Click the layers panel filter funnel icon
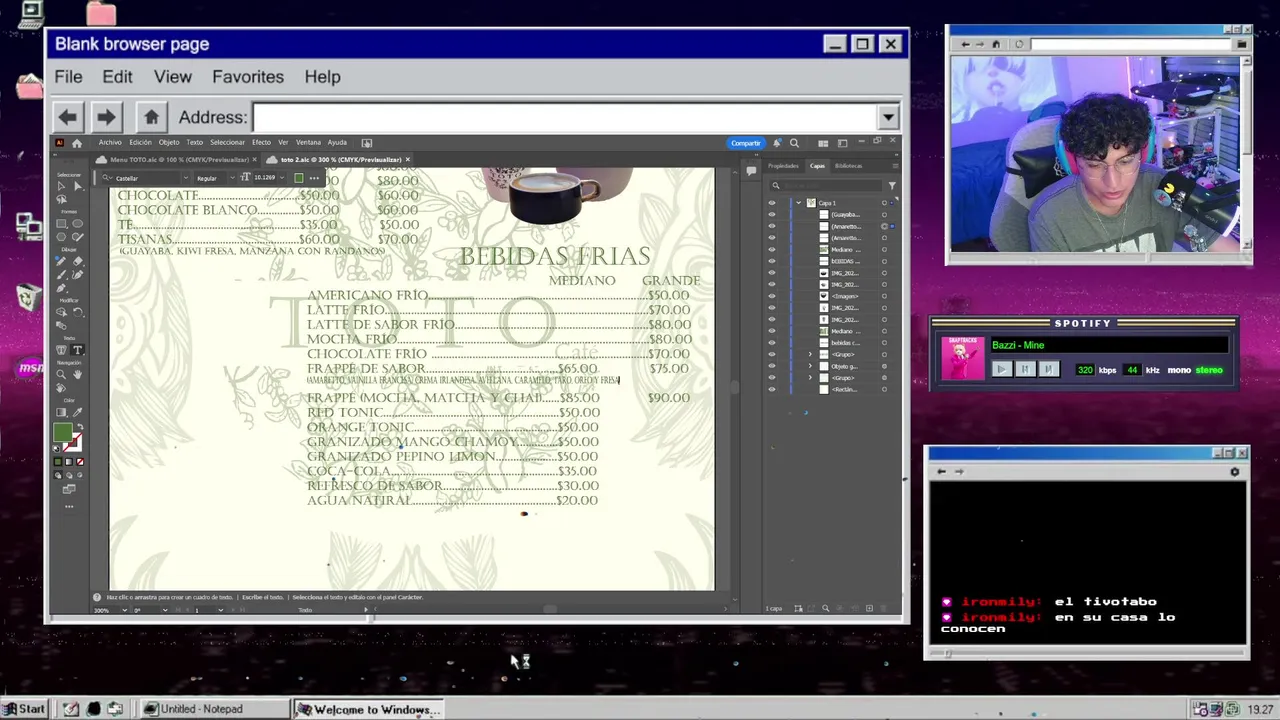Image resolution: width=1280 pixels, height=720 pixels. [892, 186]
